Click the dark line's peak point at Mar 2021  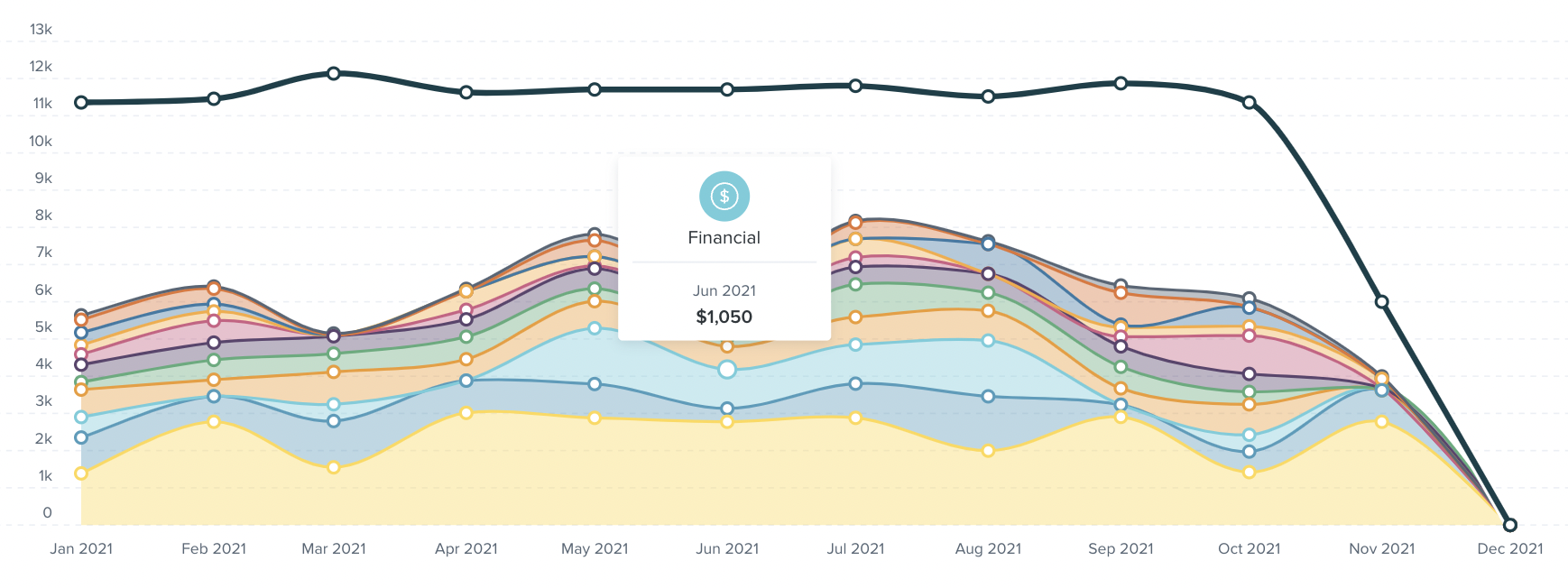point(334,73)
